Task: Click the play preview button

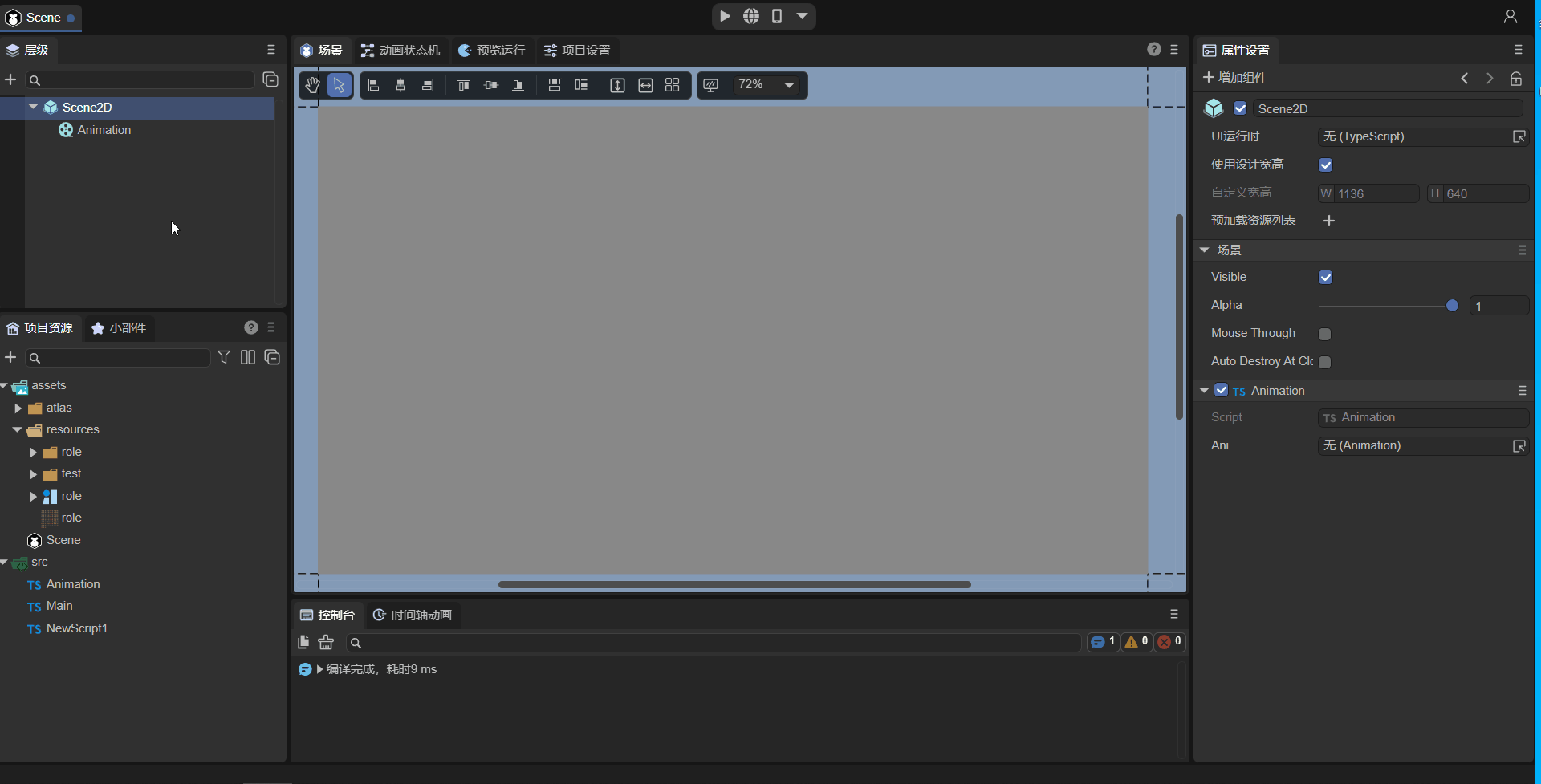Action: [725, 16]
